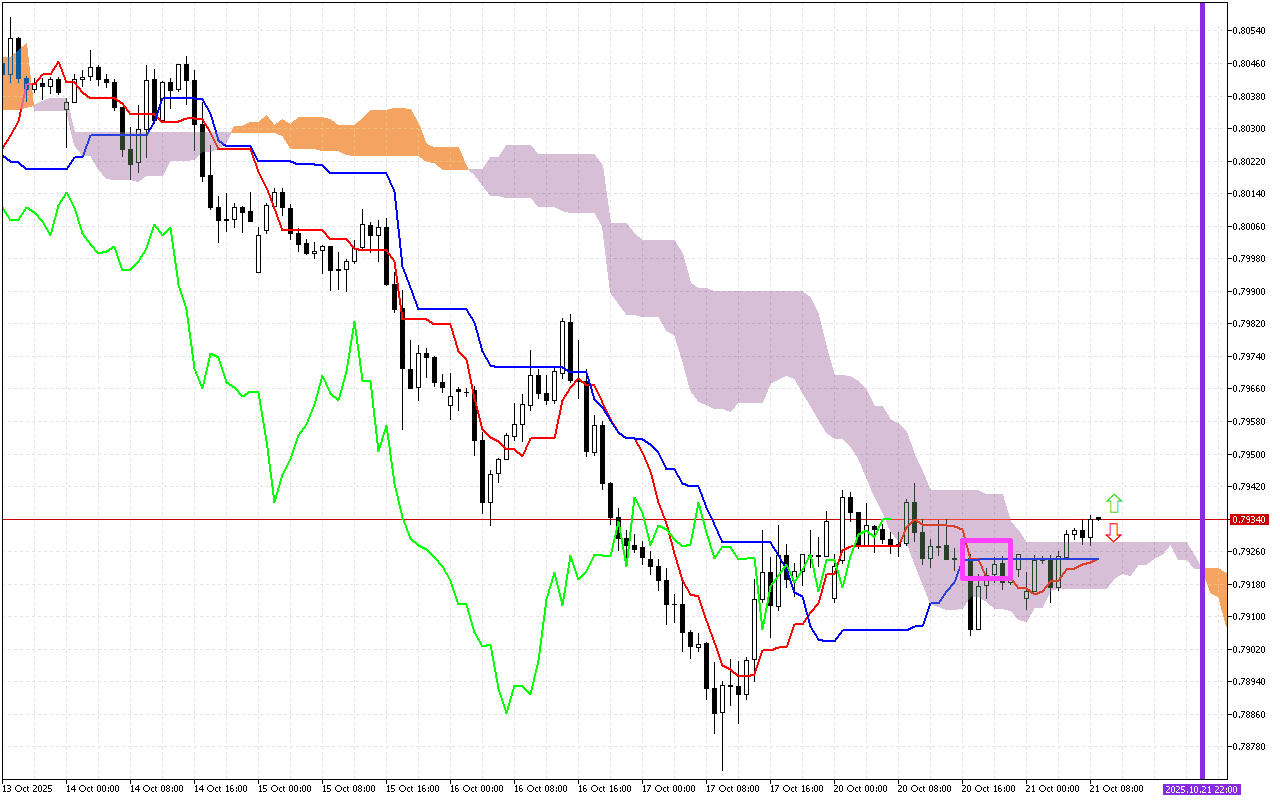Click the 13 Oct 2025 time label
Viewport: 1280px width, 800px height.
(x=29, y=789)
